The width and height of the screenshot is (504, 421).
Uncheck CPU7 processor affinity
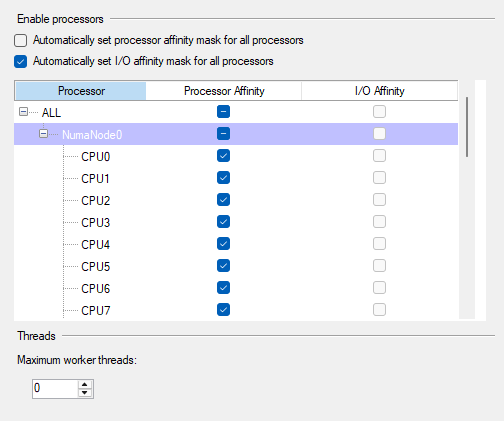(223, 310)
